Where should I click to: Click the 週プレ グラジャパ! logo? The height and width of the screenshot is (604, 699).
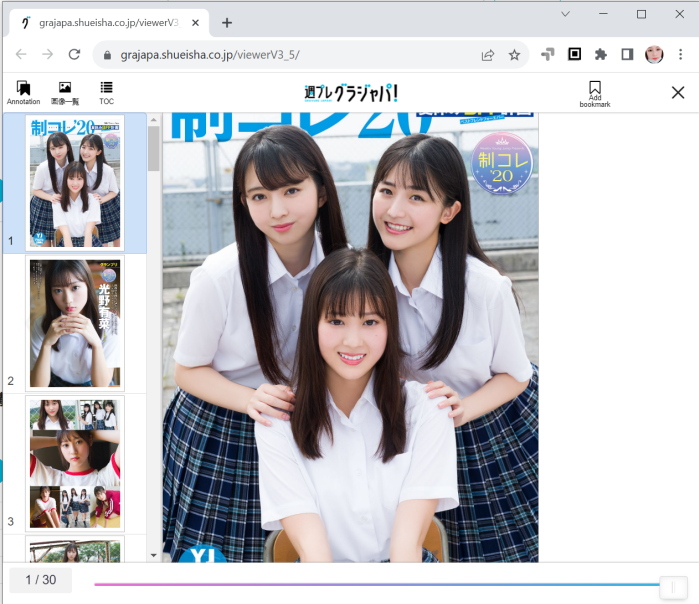pos(350,93)
